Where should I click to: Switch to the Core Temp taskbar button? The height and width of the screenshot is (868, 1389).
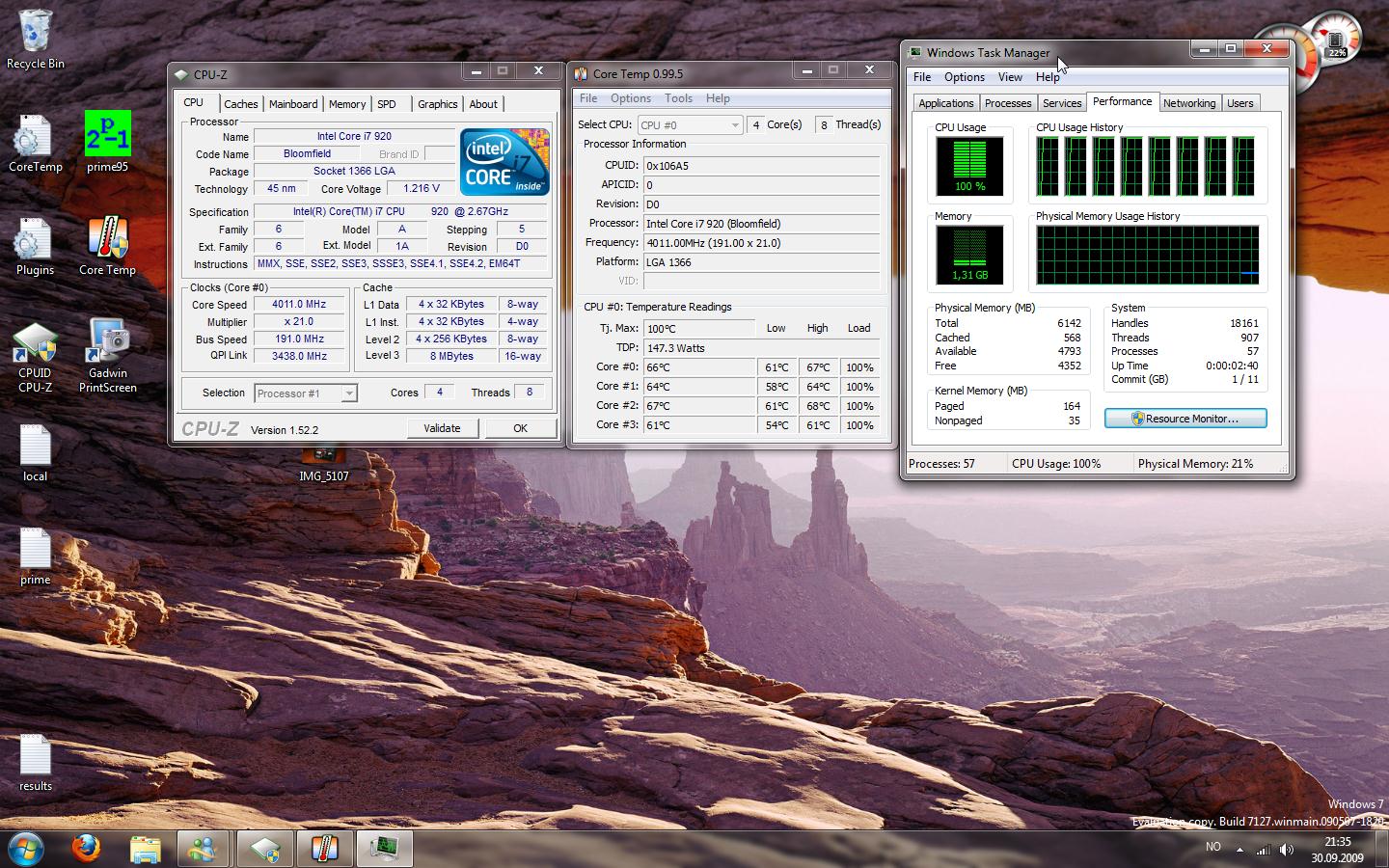pyautogui.click(x=325, y=849)
